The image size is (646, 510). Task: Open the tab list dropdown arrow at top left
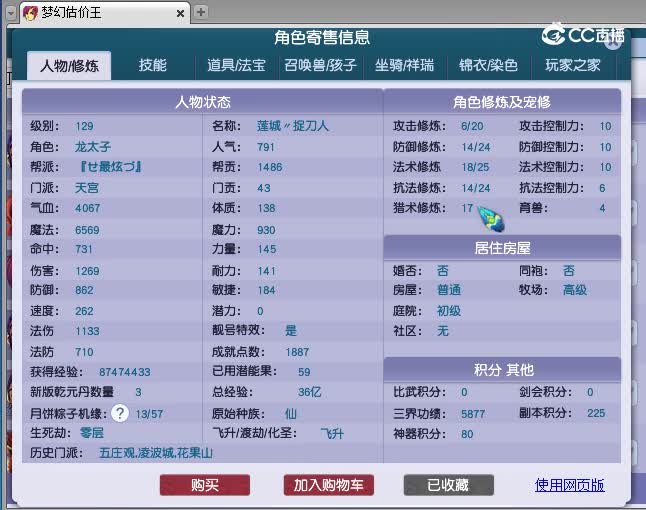[10, 13]
